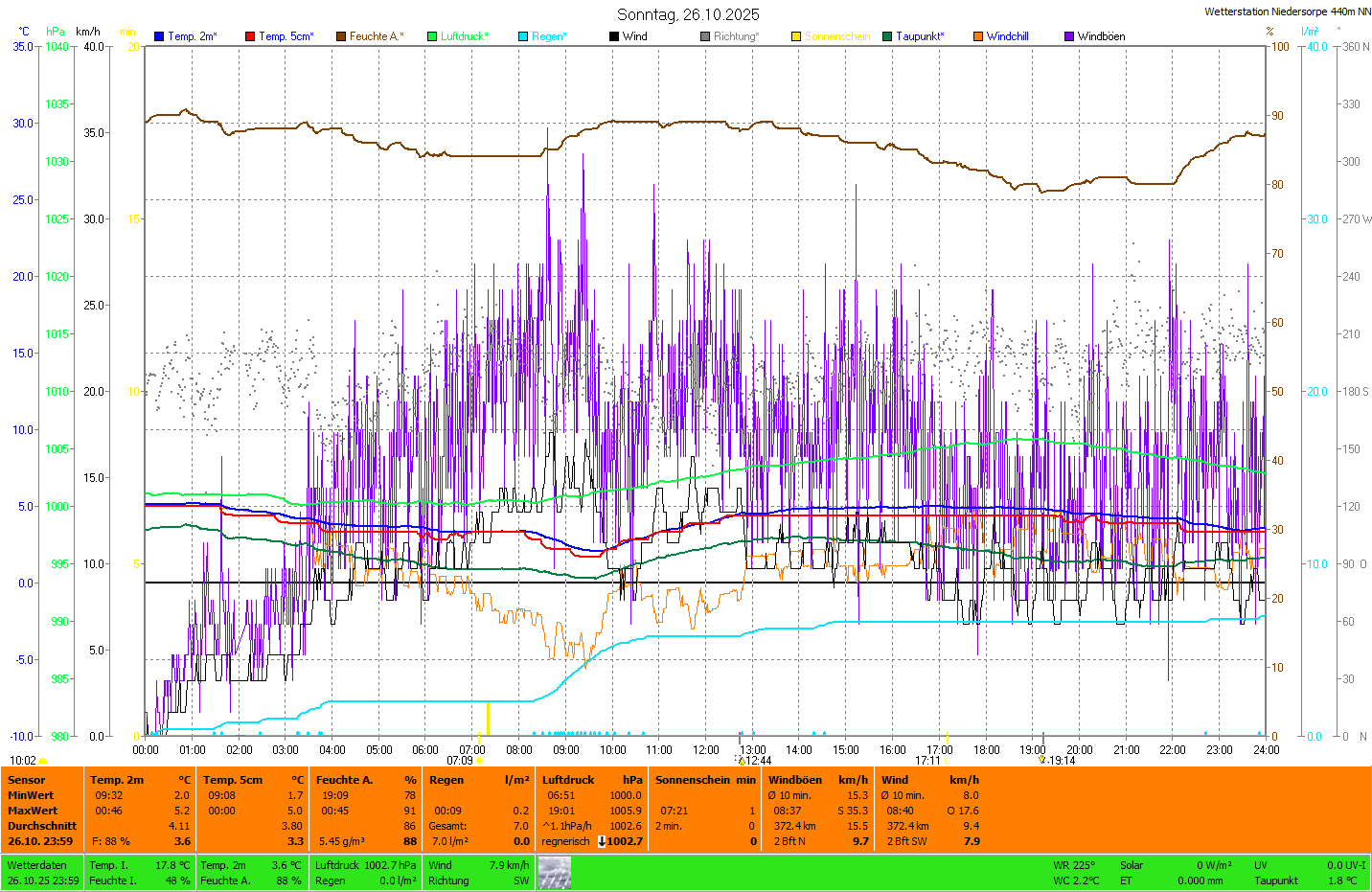Click the regnerisch pressure trend arrow
This screenshot has width=1372, height=892.
(x=602, y=841)
